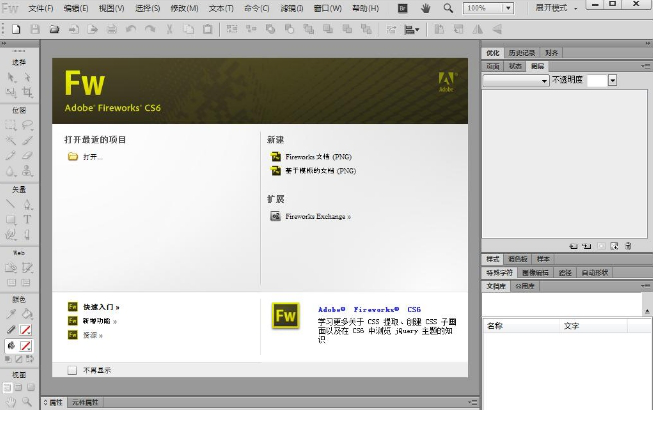Open the 文件(F) menu
Image resolution: width=653 pixels, height=426 pixels.
pos(40,8)
